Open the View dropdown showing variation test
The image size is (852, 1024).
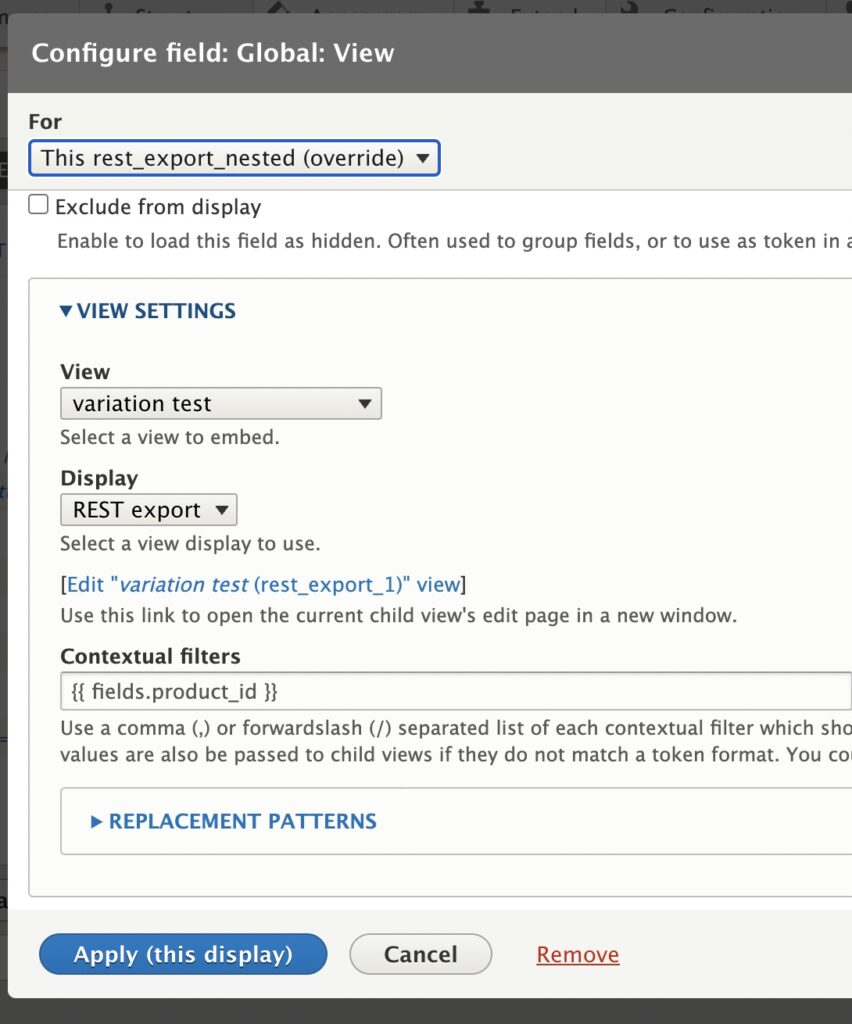[x=220, y=403]
